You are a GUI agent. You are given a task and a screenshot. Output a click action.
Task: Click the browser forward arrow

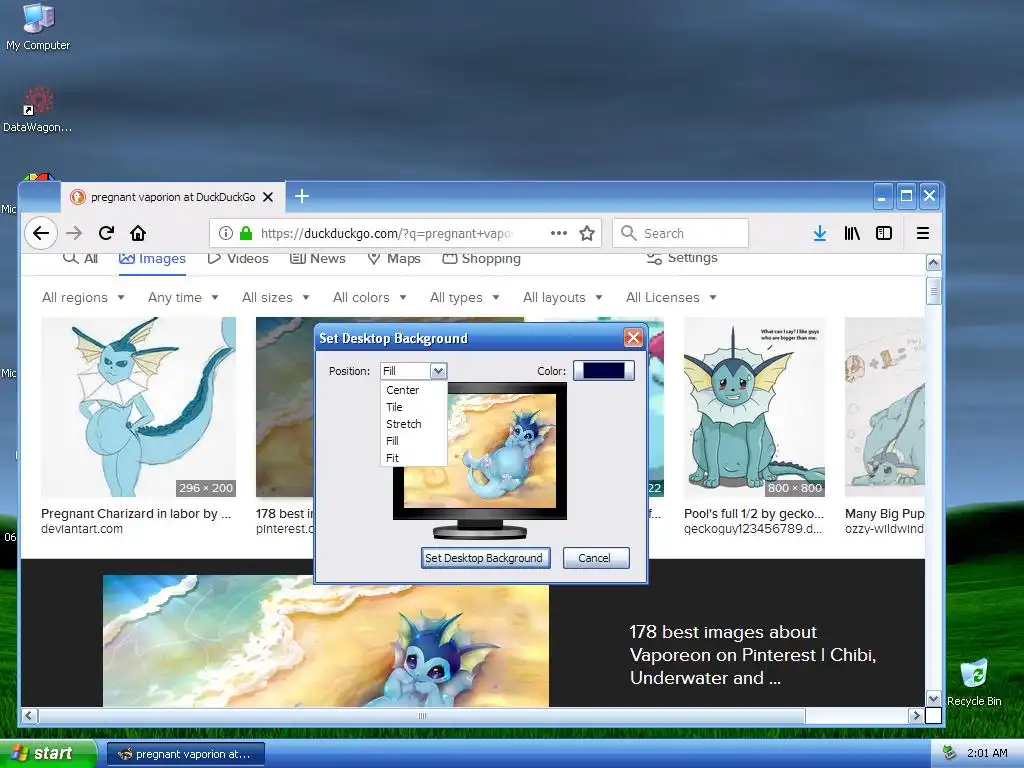pyautogui.click(x=74, y=233)
